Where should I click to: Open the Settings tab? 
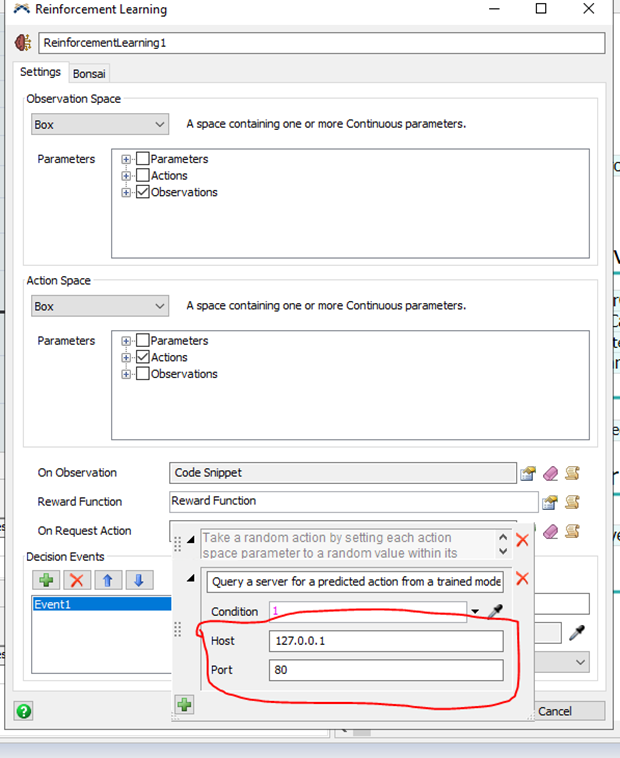[40, 73]
